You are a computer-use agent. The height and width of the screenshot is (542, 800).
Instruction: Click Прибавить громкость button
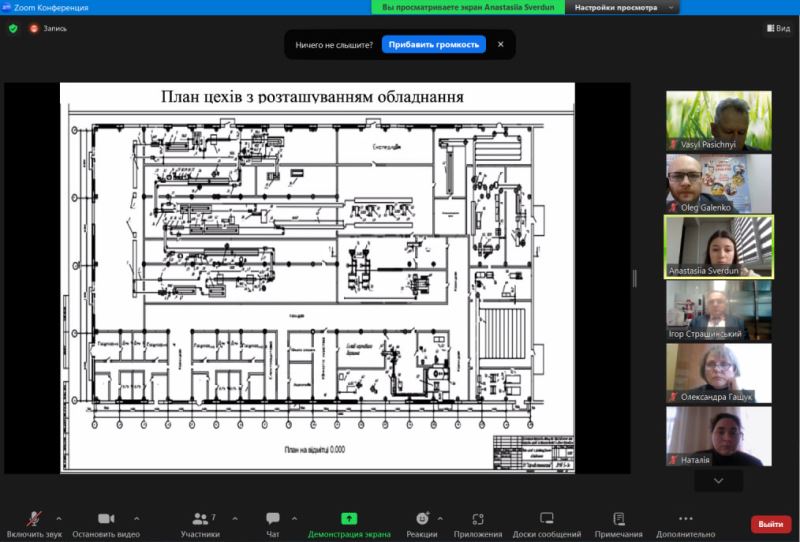(433, 44)
